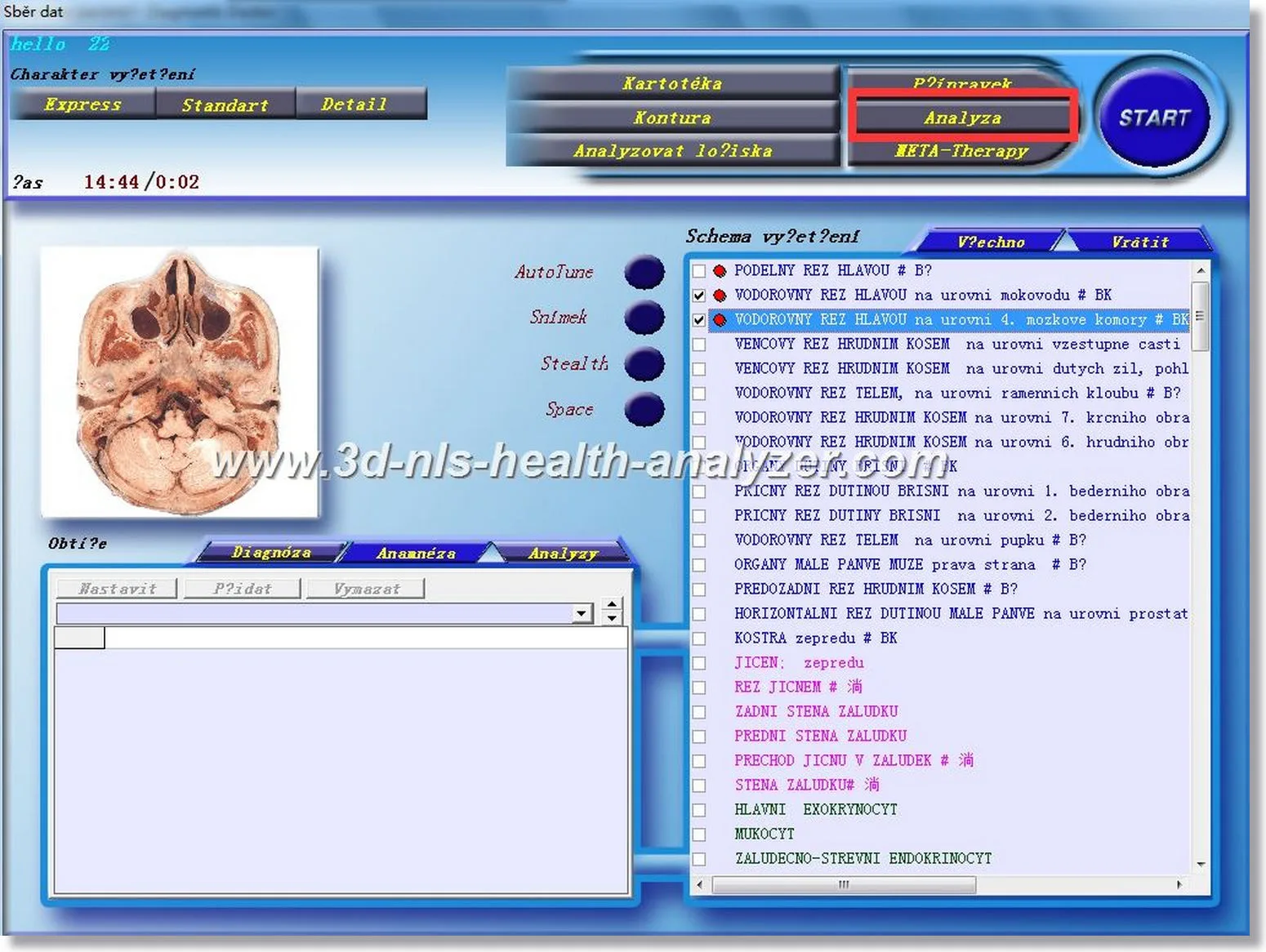This screenshot has width=1266, height=952.
Task: Click the scheme list scroll-down arrow
Action: (1201, 864)
